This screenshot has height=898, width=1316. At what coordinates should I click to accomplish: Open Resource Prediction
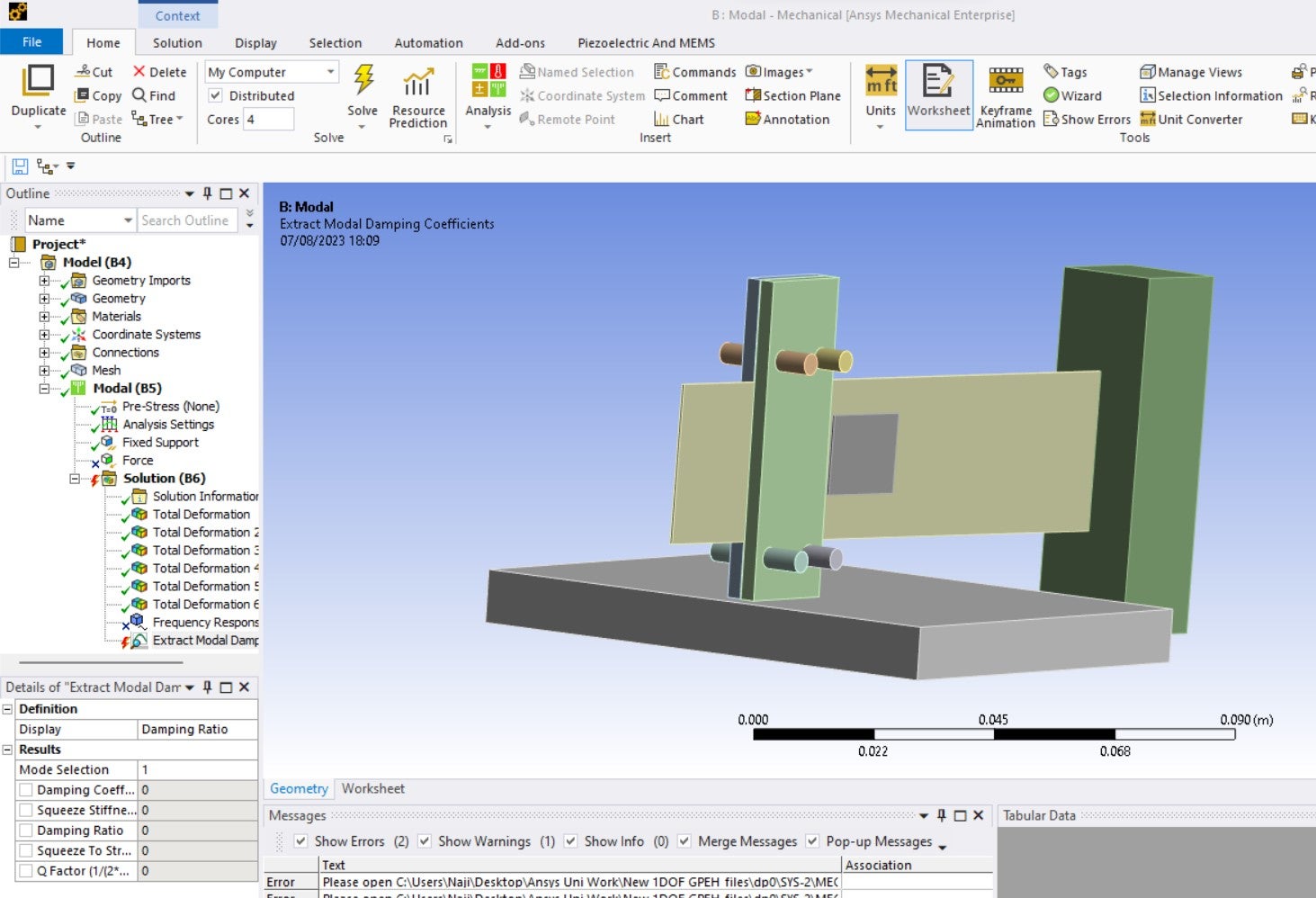[x=417, y=97]
